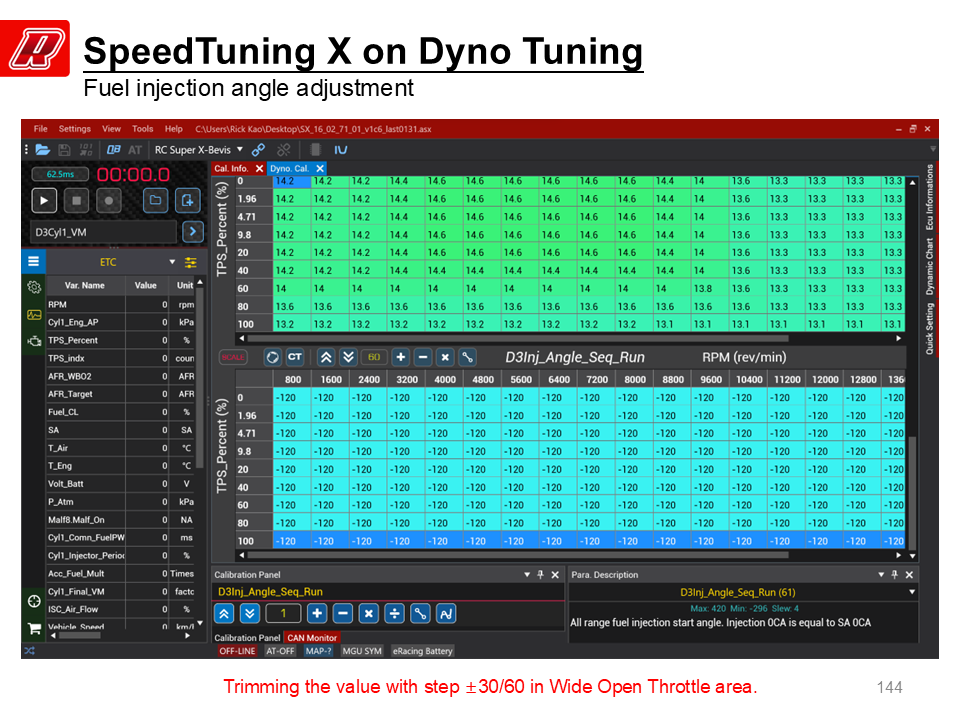Click the circular refresh icon beside SCALE
960x720 pixels.
[272, 357]
